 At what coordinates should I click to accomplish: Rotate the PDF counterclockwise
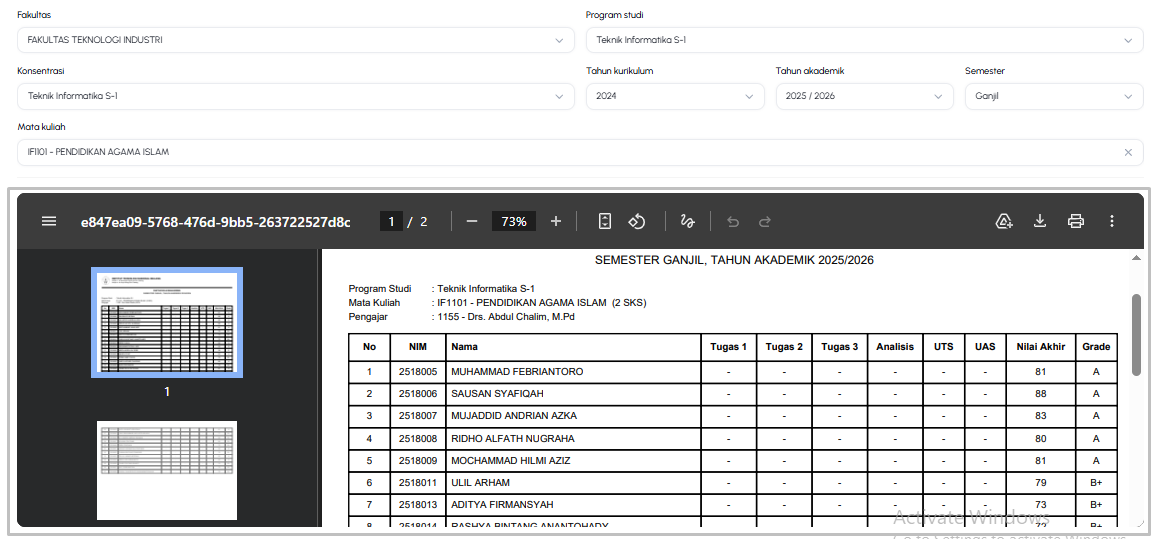636,221
